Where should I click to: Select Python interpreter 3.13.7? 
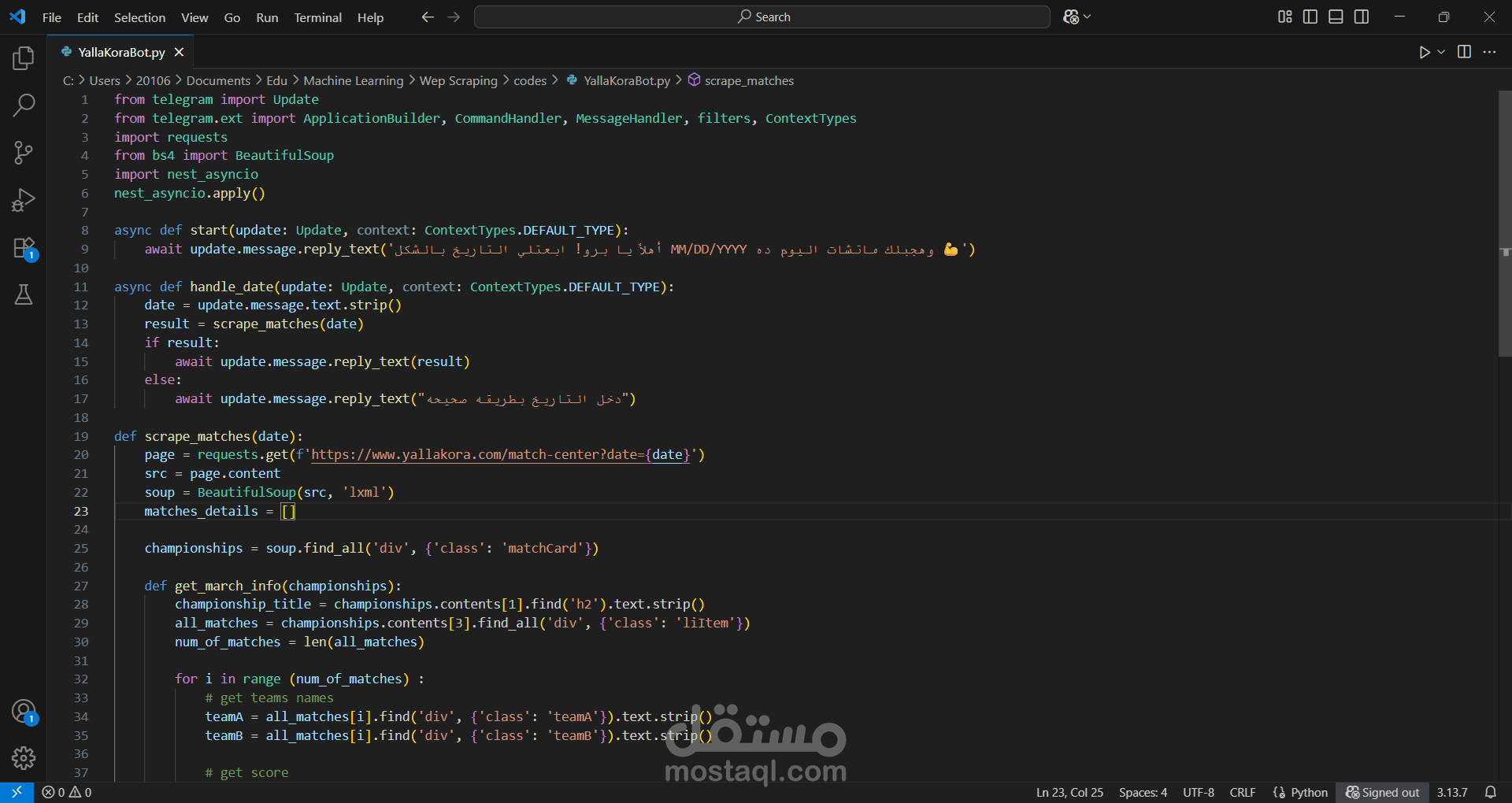click(x=1452, y=792)
